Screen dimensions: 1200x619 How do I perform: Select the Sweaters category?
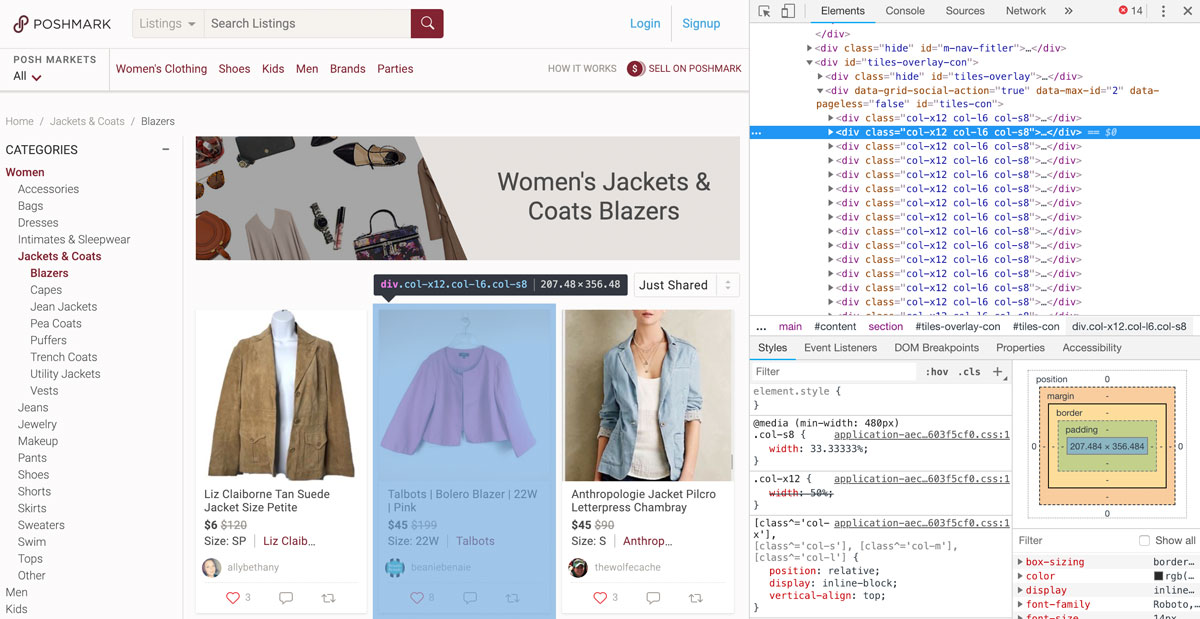coord(41,525)
